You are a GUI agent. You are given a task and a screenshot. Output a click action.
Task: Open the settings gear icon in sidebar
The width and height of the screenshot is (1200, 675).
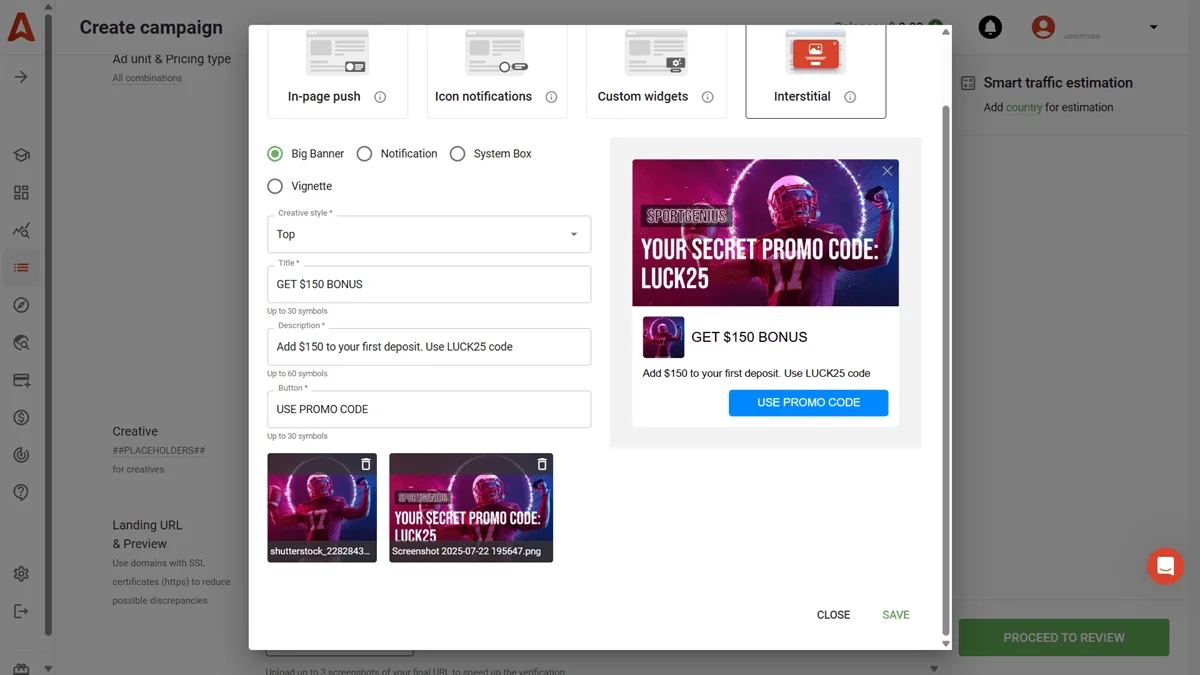click(x=22, y=574)
